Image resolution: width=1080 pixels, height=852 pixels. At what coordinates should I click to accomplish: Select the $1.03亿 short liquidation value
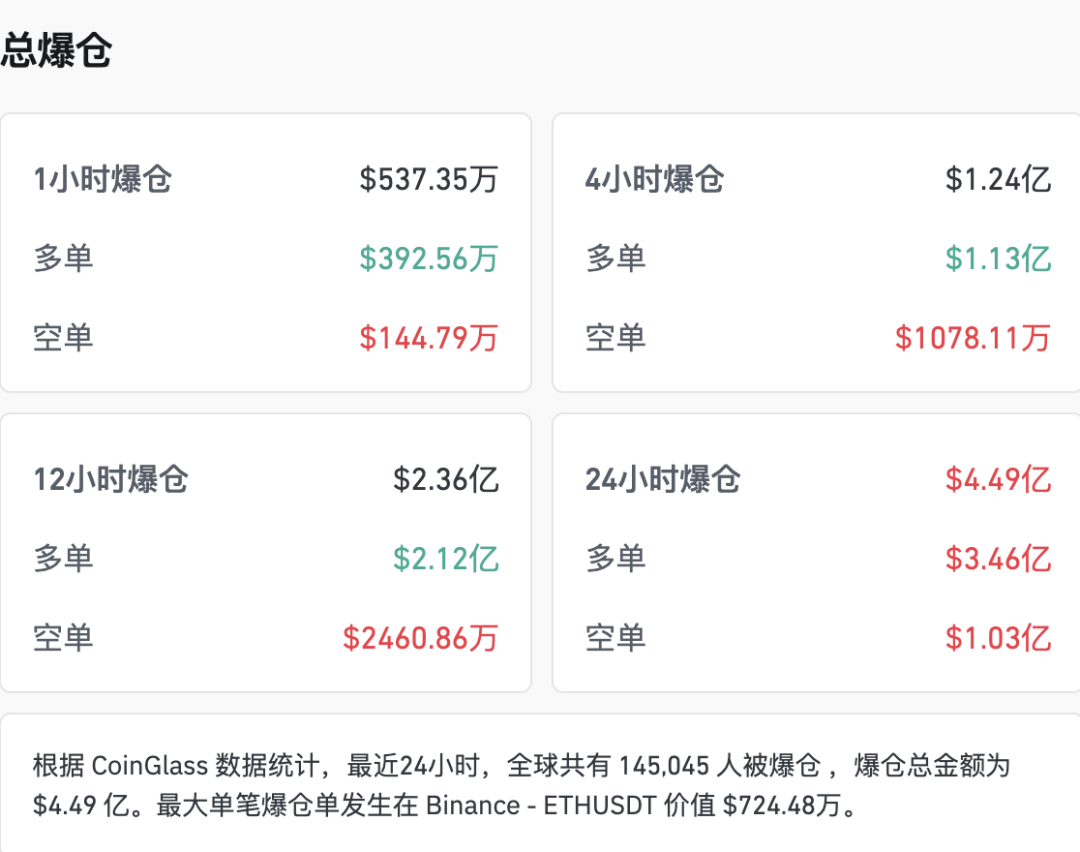pos(998,637)
